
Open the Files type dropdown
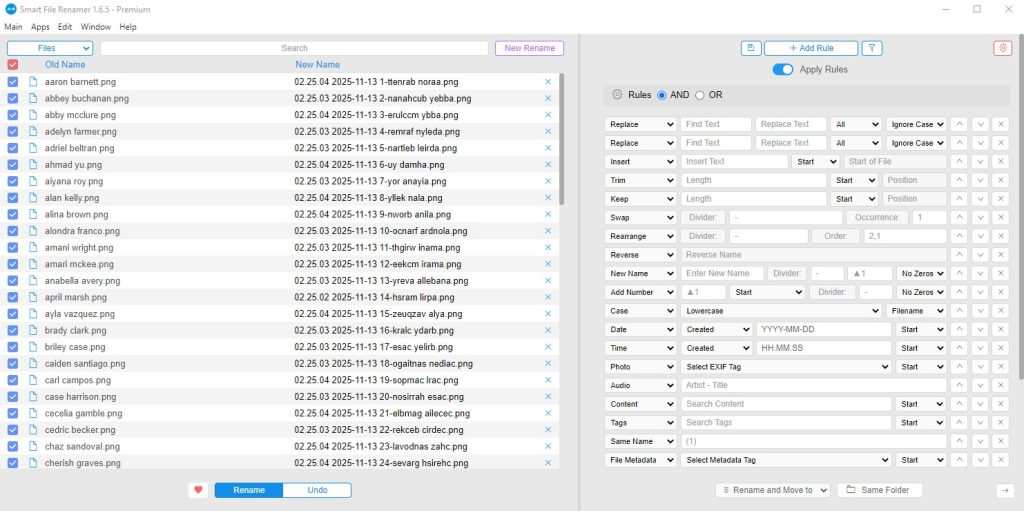click(x=50, y=48)
